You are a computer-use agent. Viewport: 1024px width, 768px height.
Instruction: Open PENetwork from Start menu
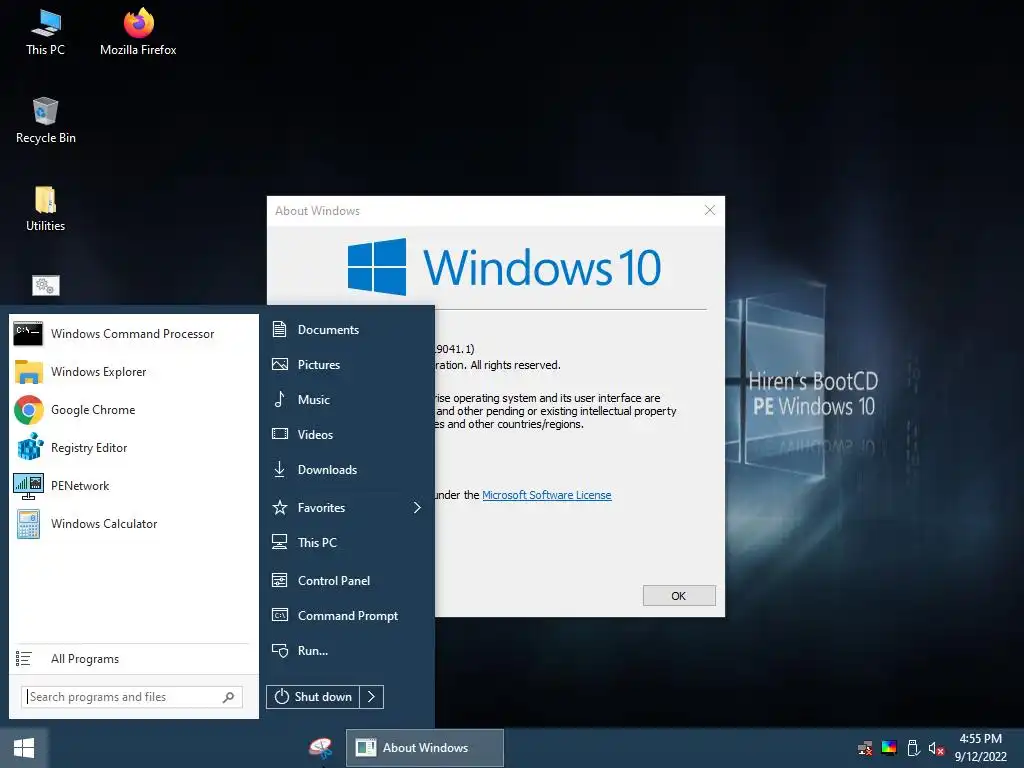(x=133, y=486)
